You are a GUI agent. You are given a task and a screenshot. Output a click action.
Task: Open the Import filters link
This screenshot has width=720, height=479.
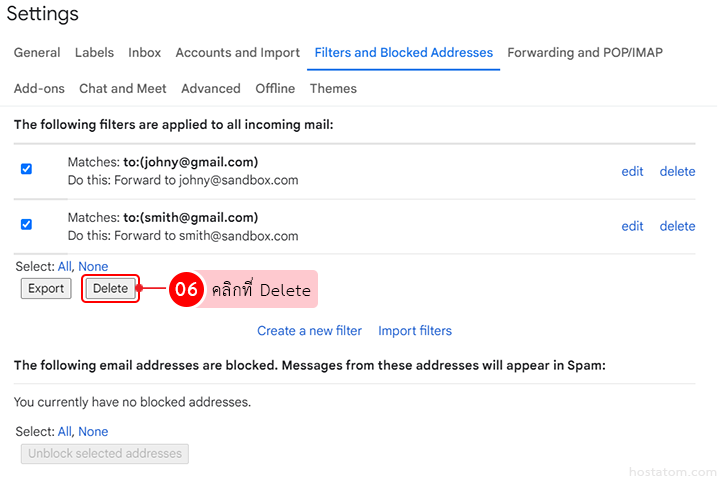415,331
